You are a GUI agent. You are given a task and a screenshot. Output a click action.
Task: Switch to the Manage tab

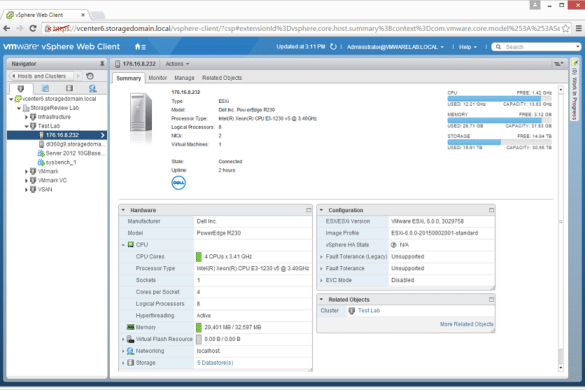coord(184,78)
